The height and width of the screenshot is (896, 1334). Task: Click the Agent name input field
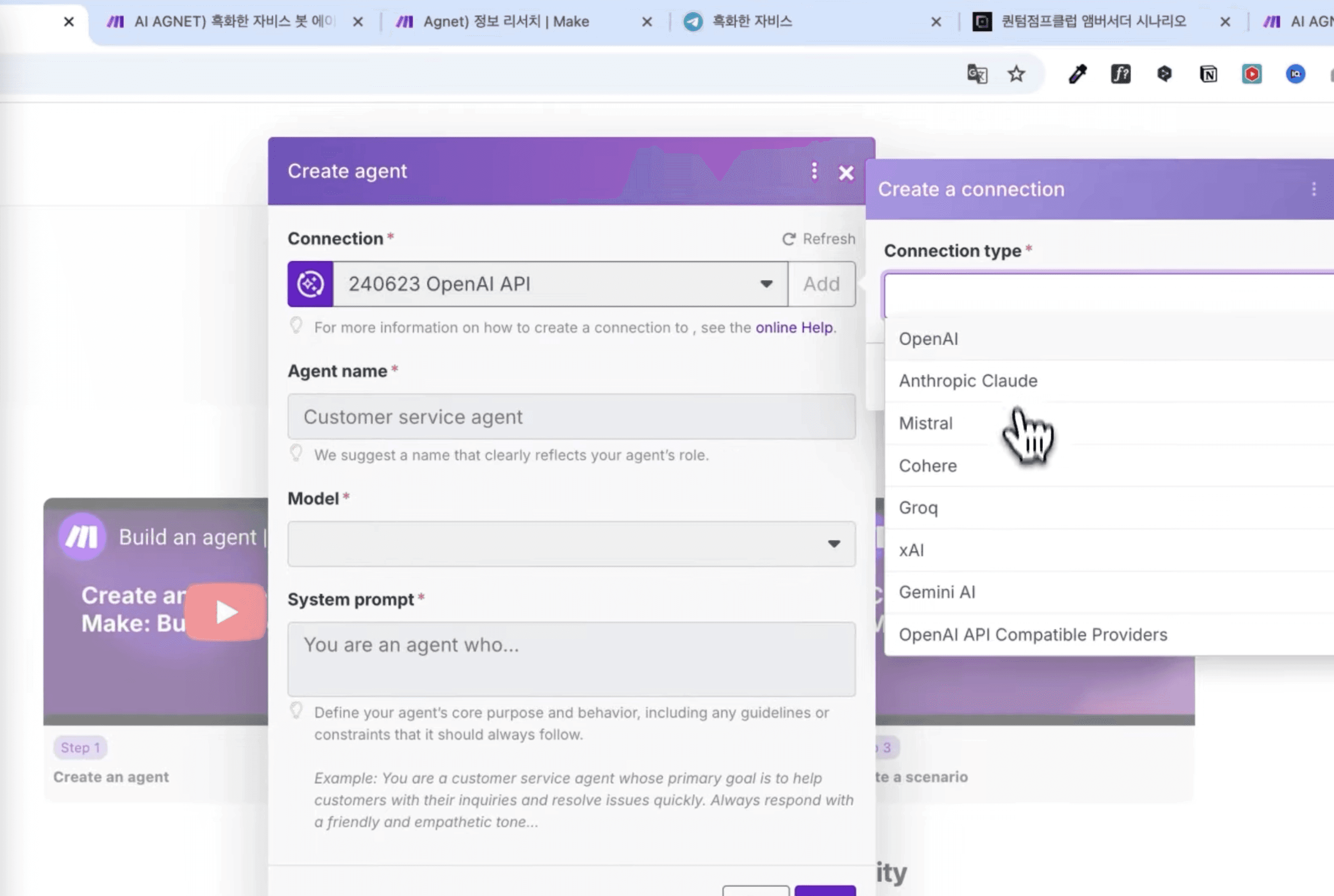(x=571, y=416)
